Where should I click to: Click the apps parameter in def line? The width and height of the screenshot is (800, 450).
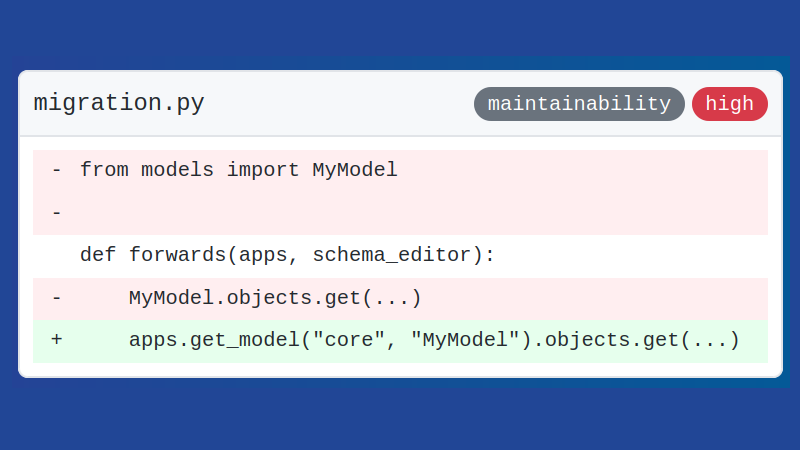click(x=263, y=256)
